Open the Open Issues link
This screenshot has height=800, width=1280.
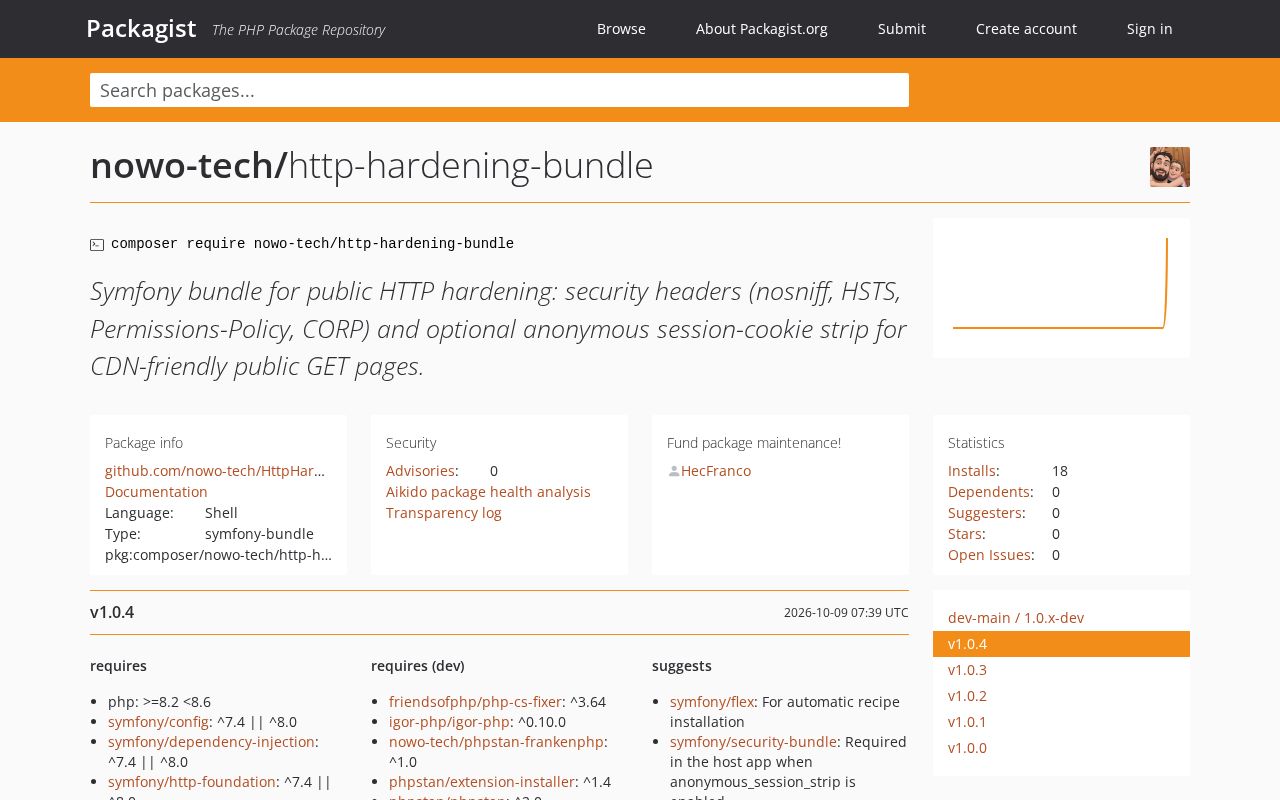tap(990, 555)
